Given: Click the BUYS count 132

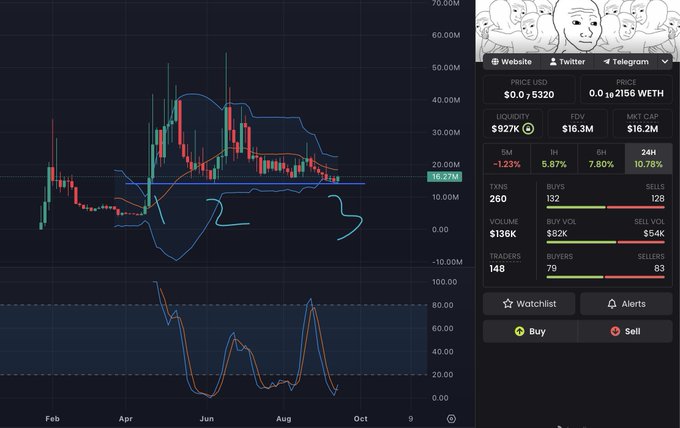Looking at the screenshot, I should click(553, 199).
